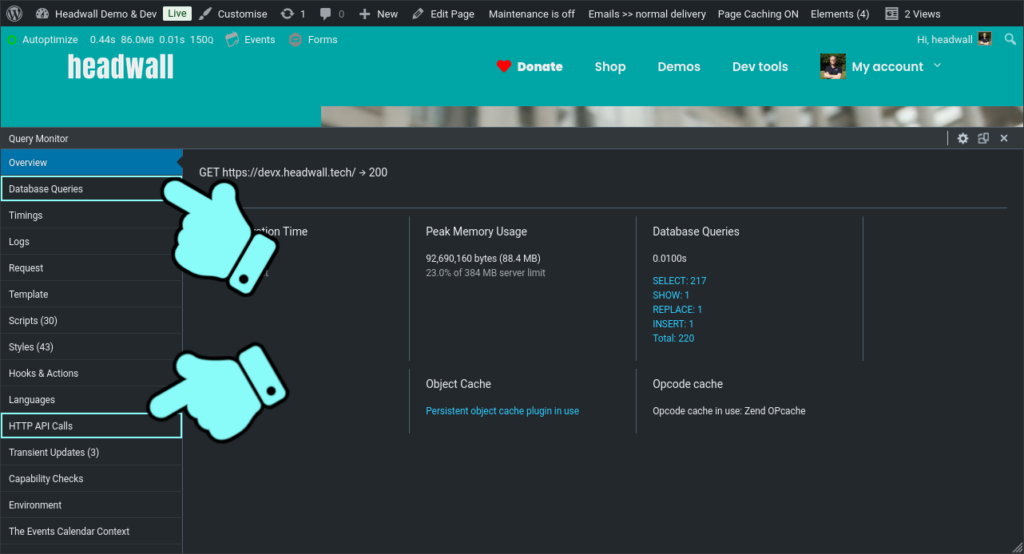
Task: Select Styles (43) panel
Action: tap(91, 347)
